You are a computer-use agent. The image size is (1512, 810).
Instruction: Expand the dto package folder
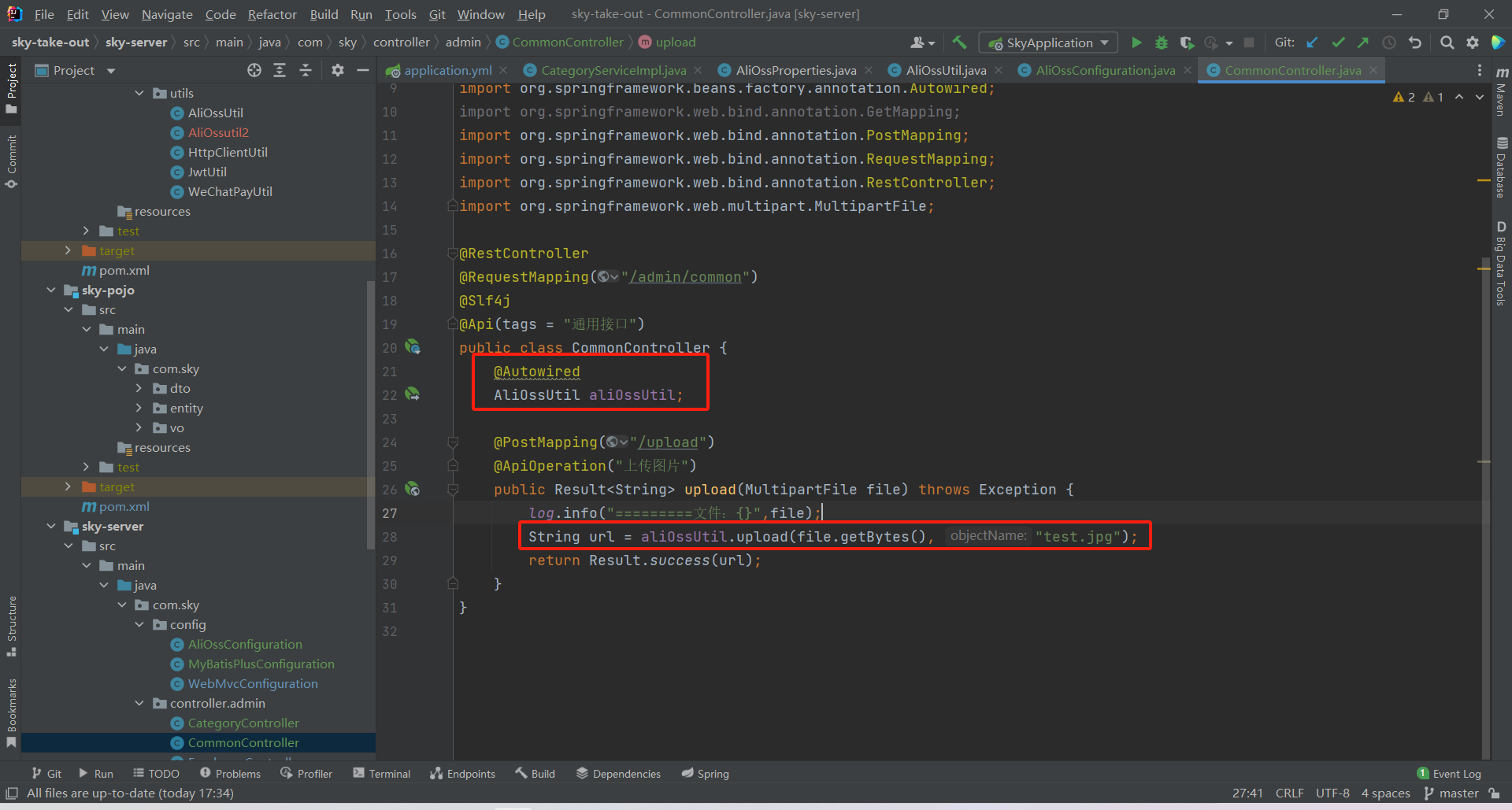pos(139,388)
